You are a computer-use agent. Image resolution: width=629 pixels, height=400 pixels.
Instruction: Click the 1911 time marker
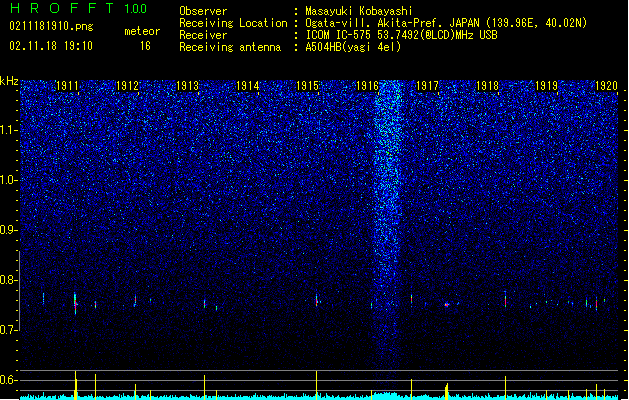(67, 86)
